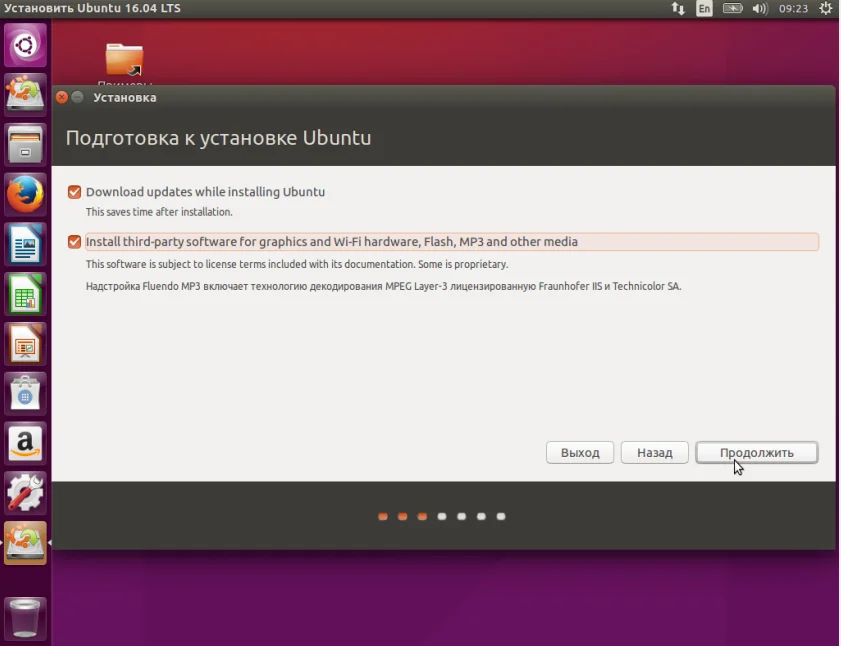Open LibreOffice Impress presentations

[x=25, y=344]
